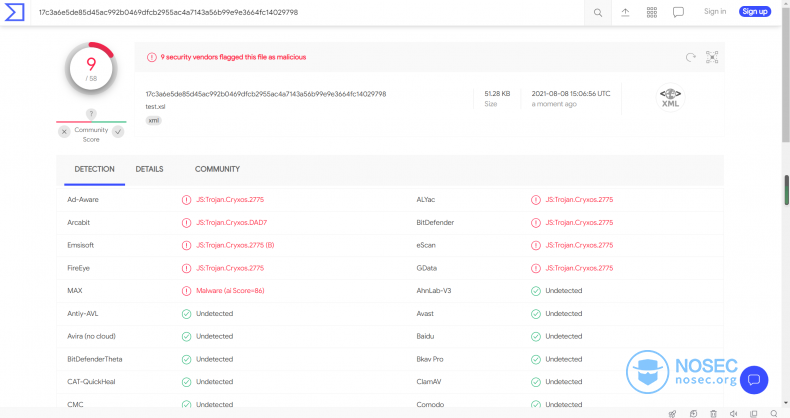Switch to the DETECTION tab
790x418 pixels.
point(94,169)
